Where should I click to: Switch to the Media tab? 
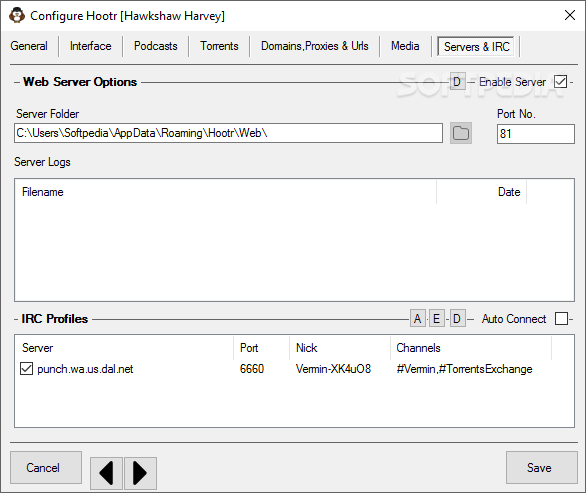(405, 46)
